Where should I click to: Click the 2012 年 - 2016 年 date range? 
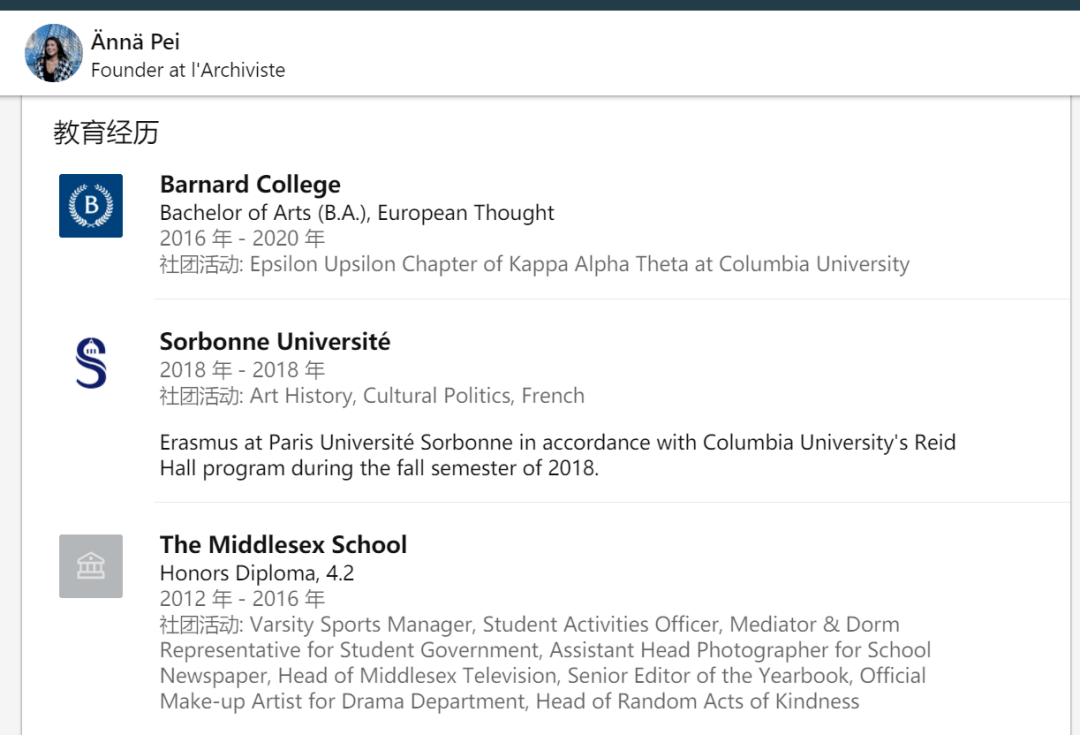[242, 599]
